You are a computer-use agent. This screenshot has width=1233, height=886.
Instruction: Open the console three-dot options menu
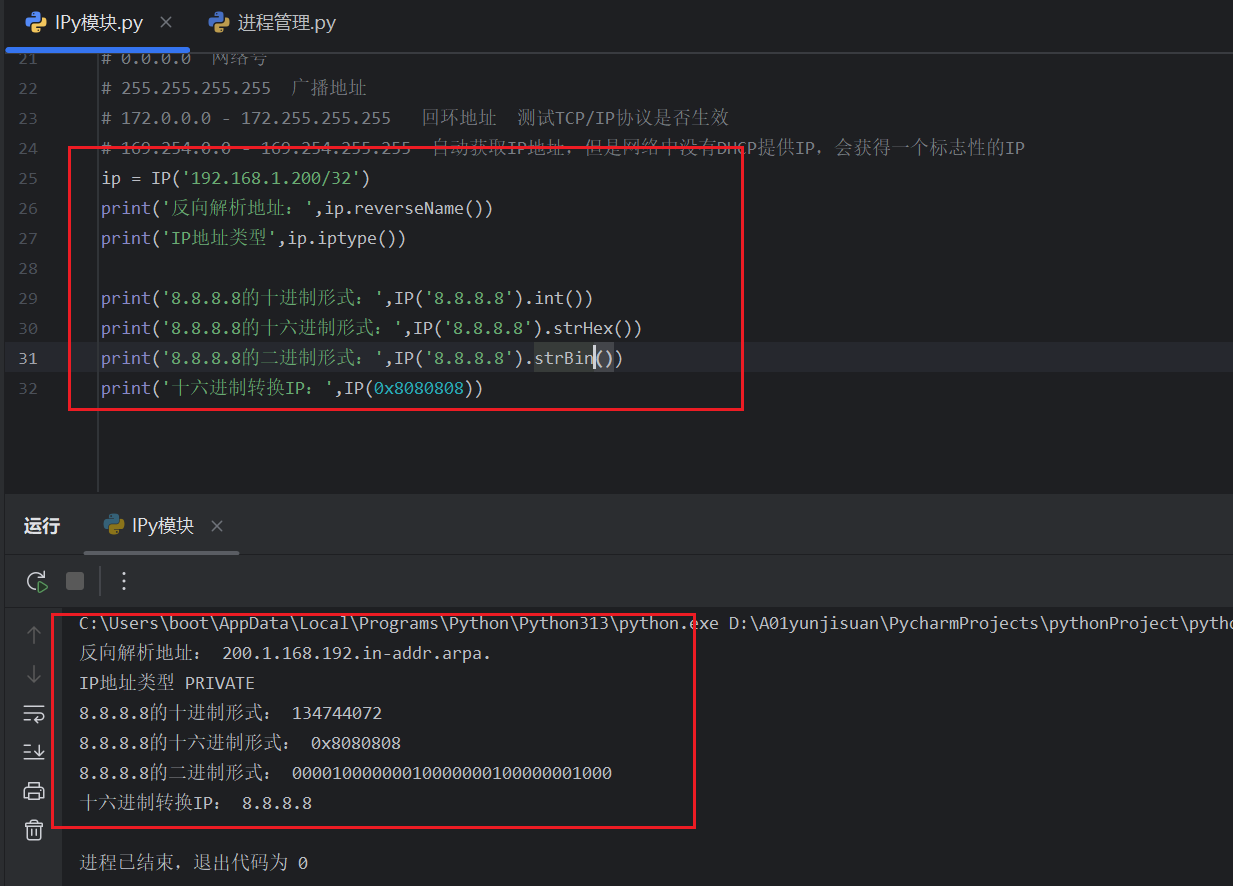(x=123, y=581)
